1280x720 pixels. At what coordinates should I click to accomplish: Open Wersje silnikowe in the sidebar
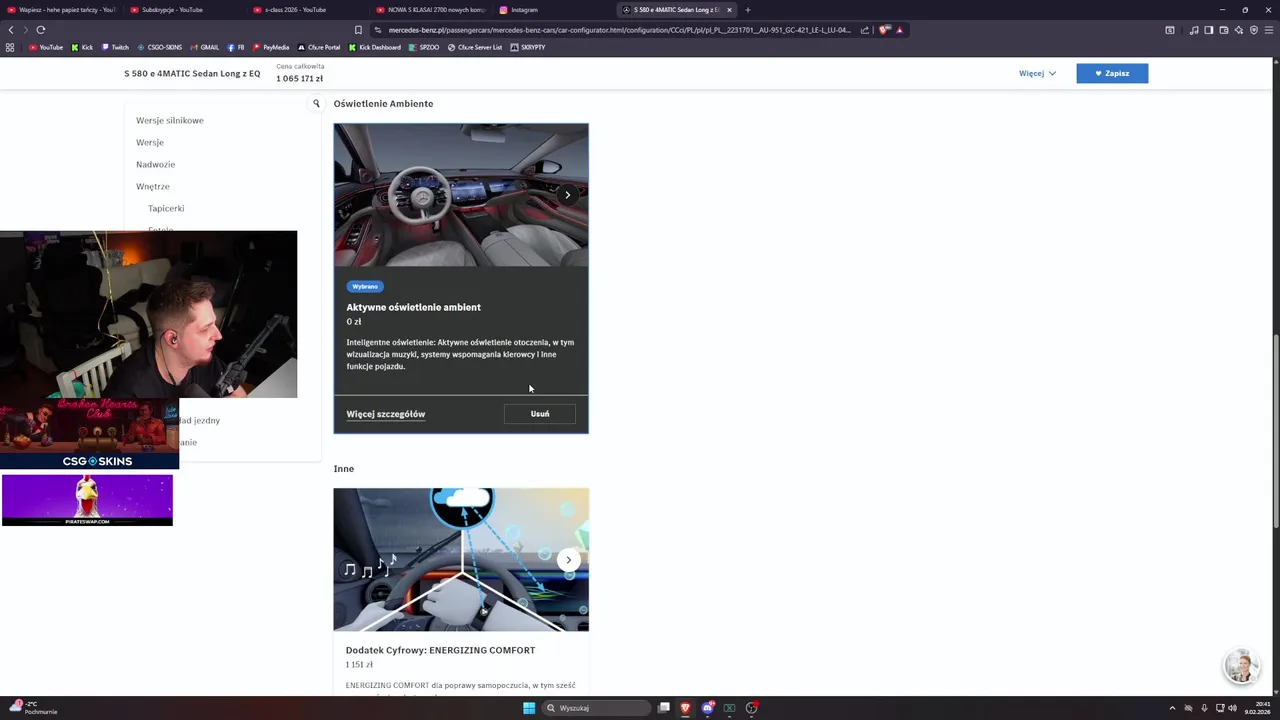coord(170,120)
